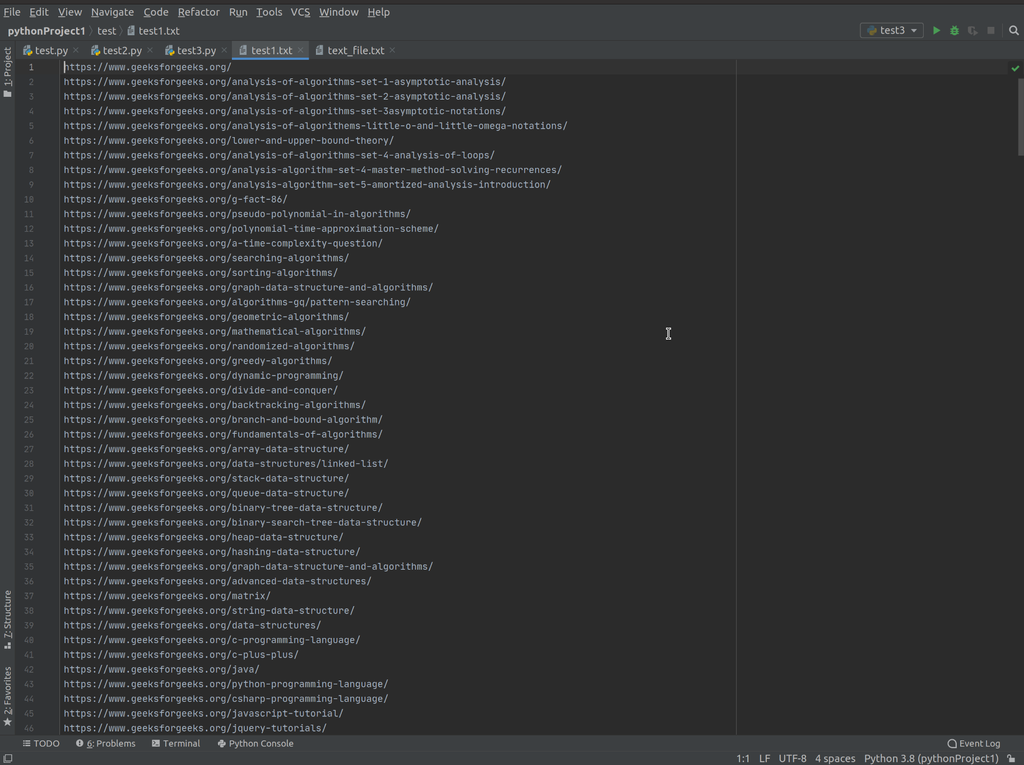Open the Favorites tool window
This screenshot has height=765, width=1024.
pyautogui.click(x=7, y=696)
